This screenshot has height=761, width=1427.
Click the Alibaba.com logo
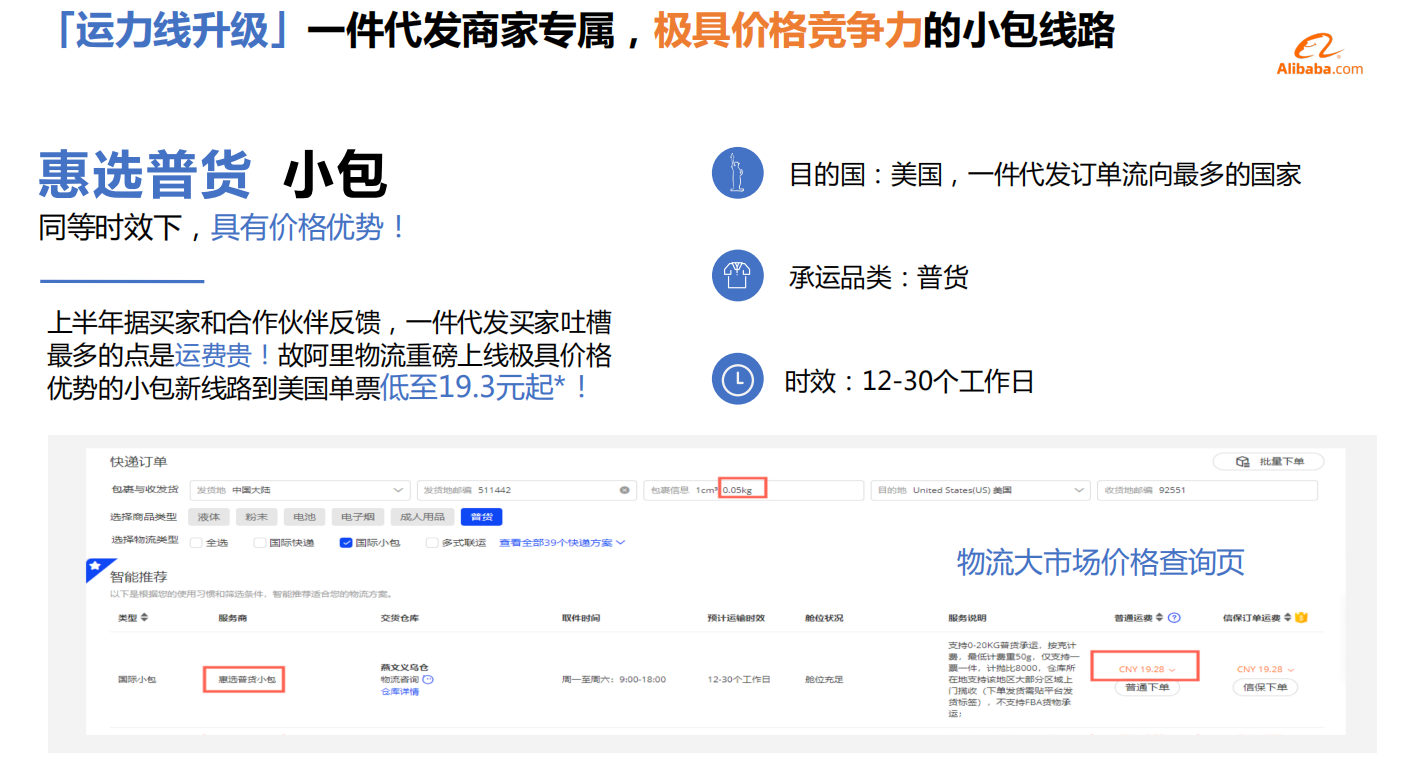1319,54
